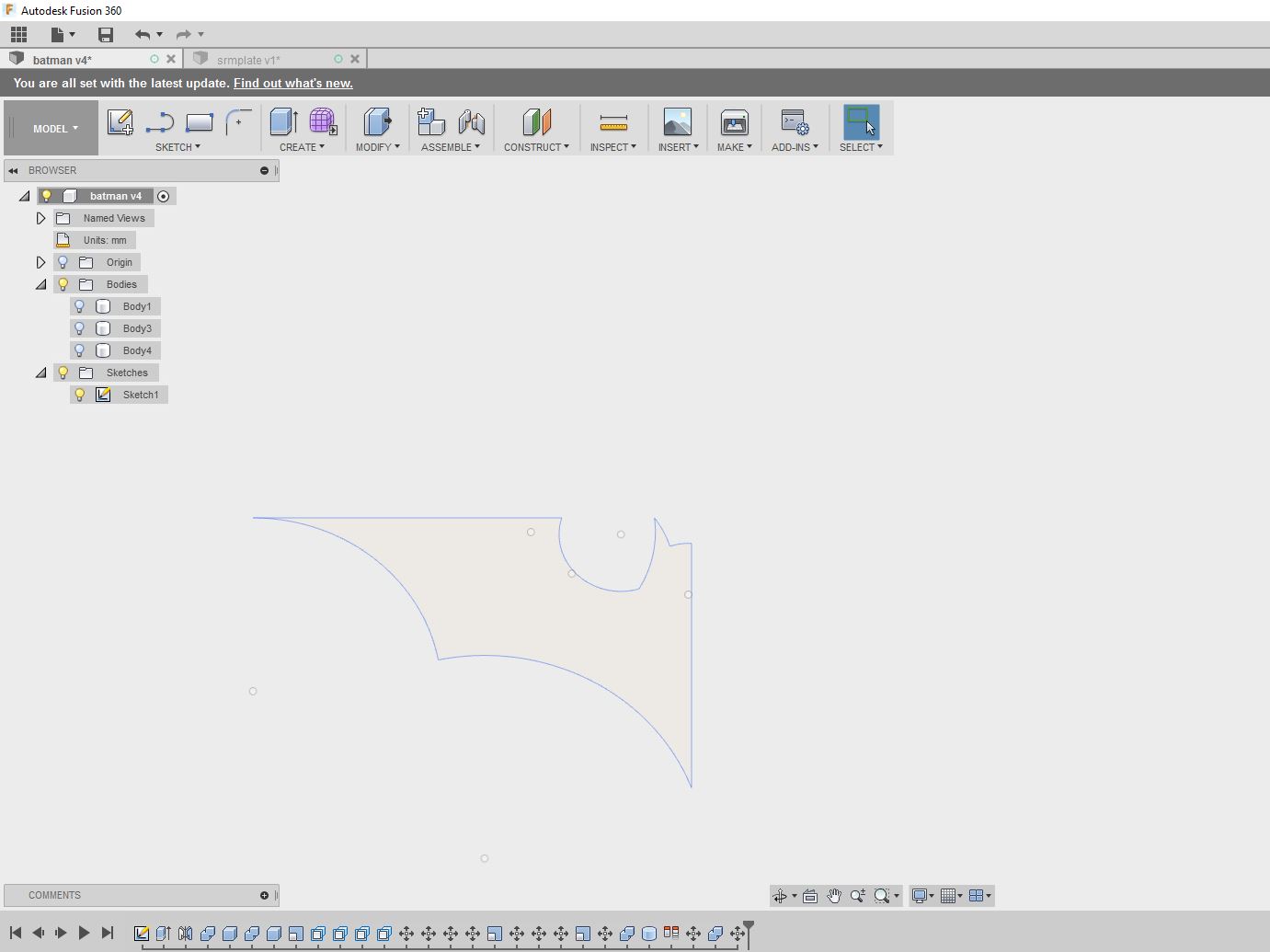Toggle visibility of Origin folder
1270x952 pixels.
[63, 262]
